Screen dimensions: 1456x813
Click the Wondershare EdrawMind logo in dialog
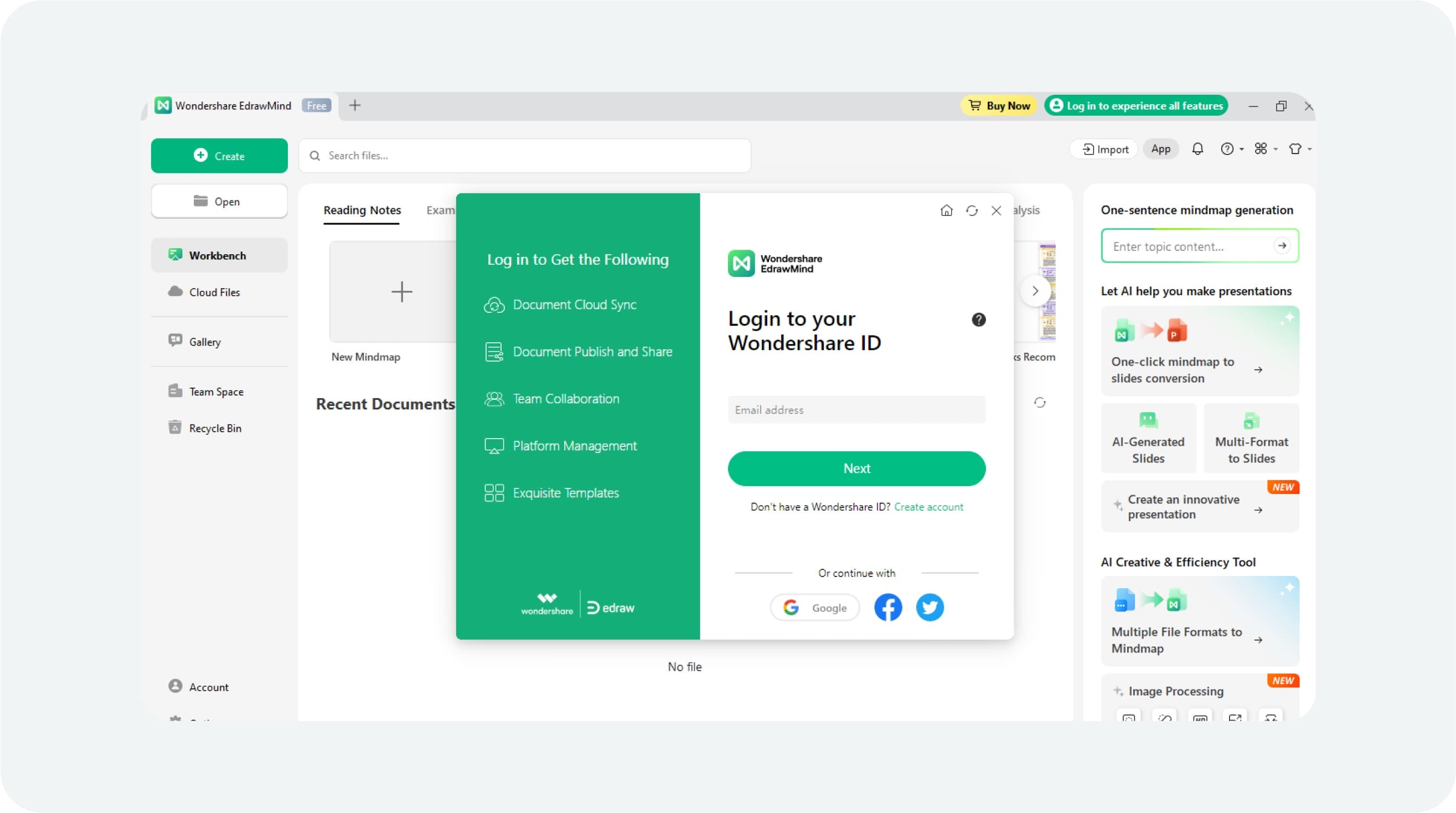tap(775, 264)
